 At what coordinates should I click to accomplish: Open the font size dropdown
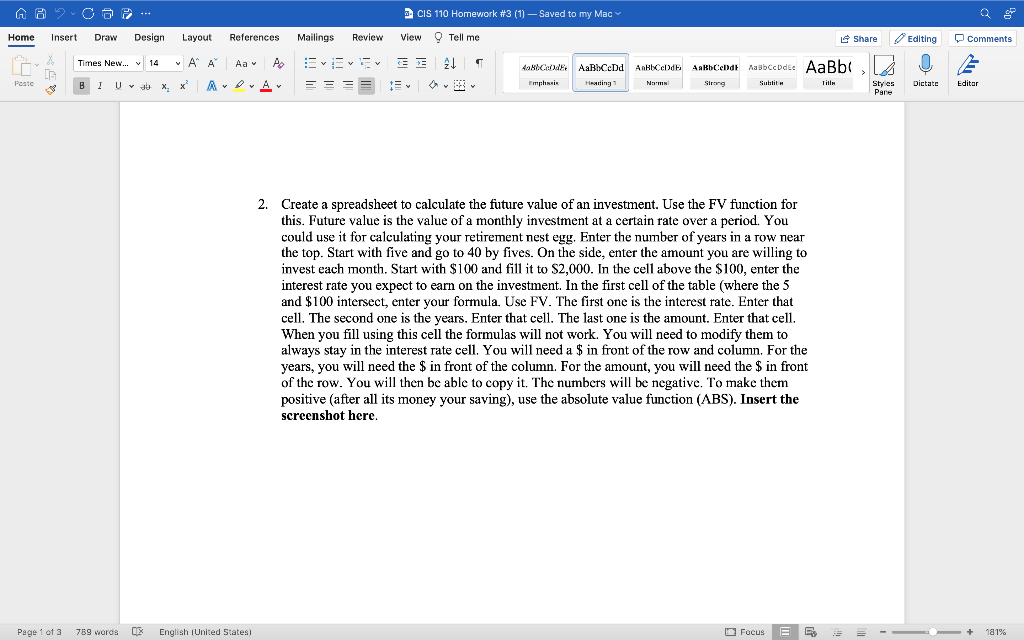(x=177, y=63)
